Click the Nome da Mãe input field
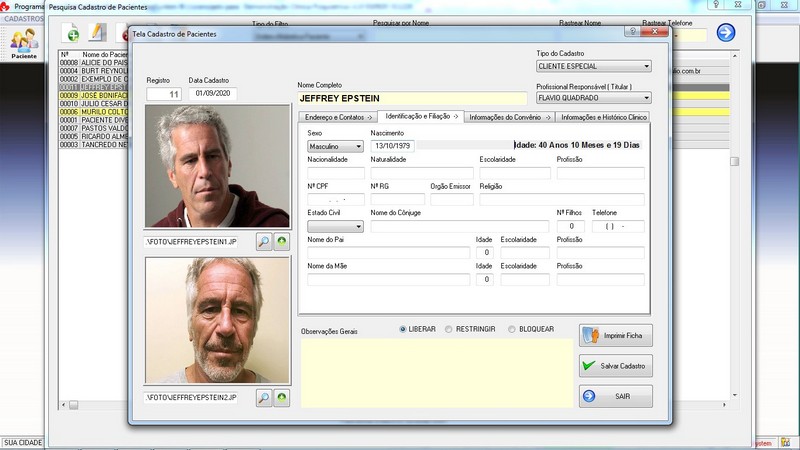Viewport: 800px width, 450px height. click(388, 279)
